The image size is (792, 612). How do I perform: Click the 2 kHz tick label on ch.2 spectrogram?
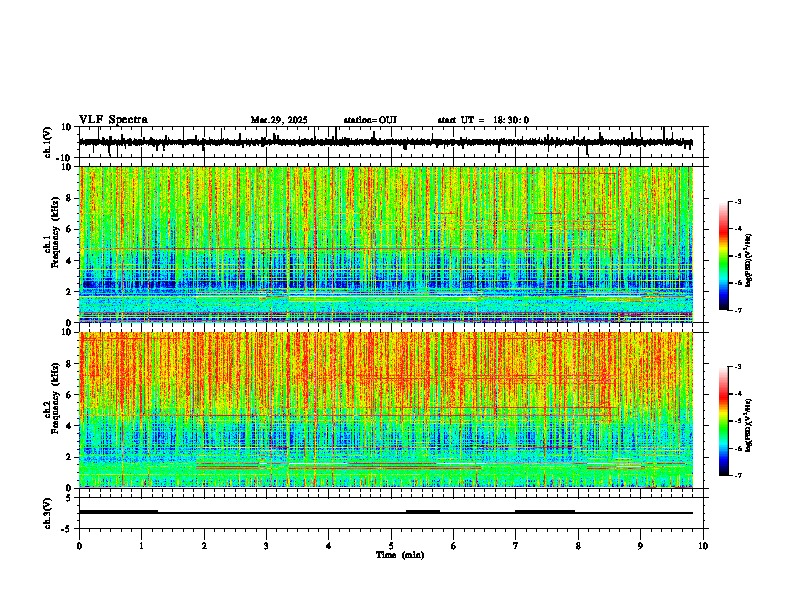click(x=69, y=457)
